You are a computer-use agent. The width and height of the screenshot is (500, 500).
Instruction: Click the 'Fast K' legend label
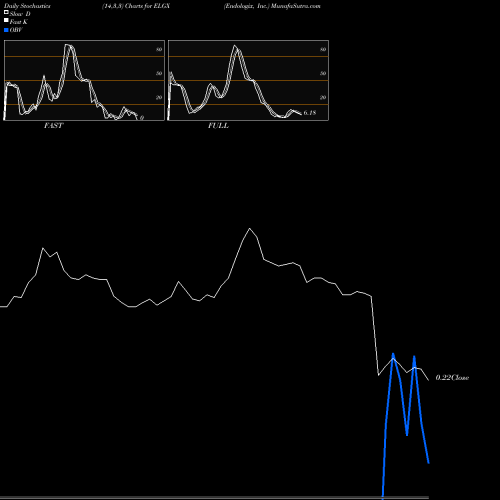19,22
